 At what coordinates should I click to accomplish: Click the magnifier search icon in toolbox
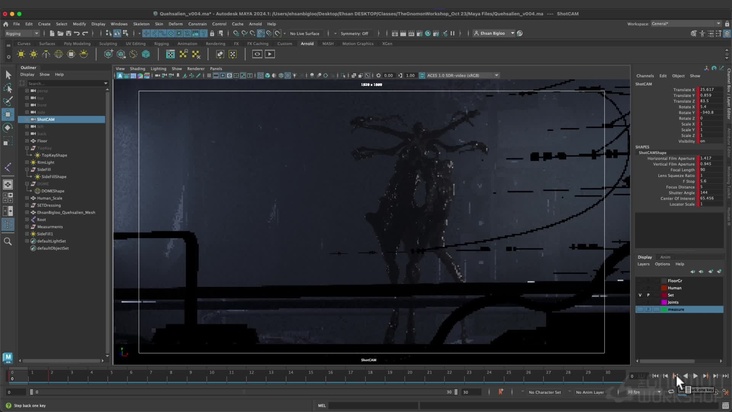[8, 241]
